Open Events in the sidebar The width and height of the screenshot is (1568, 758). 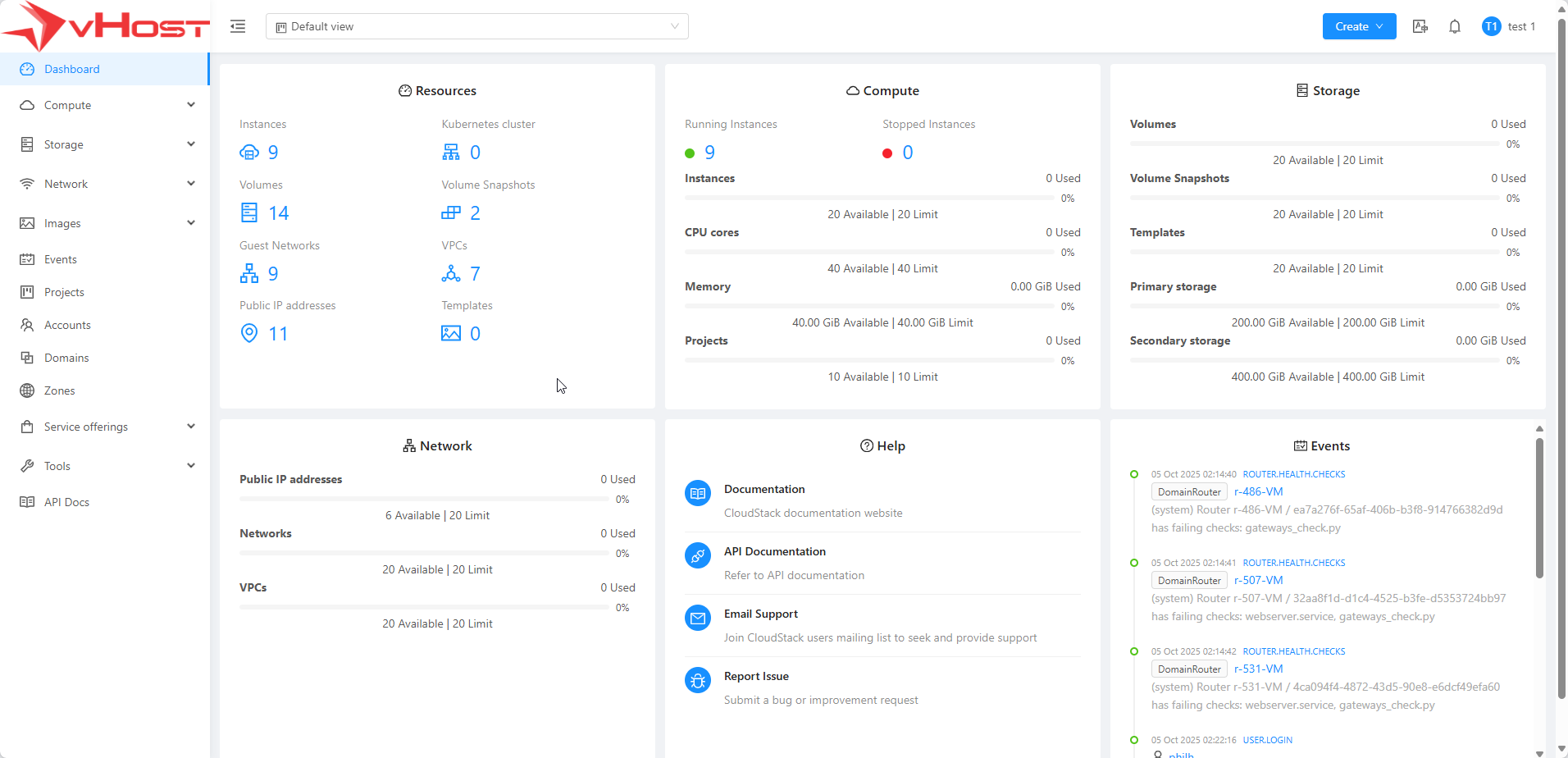click(x=61, y=259)
